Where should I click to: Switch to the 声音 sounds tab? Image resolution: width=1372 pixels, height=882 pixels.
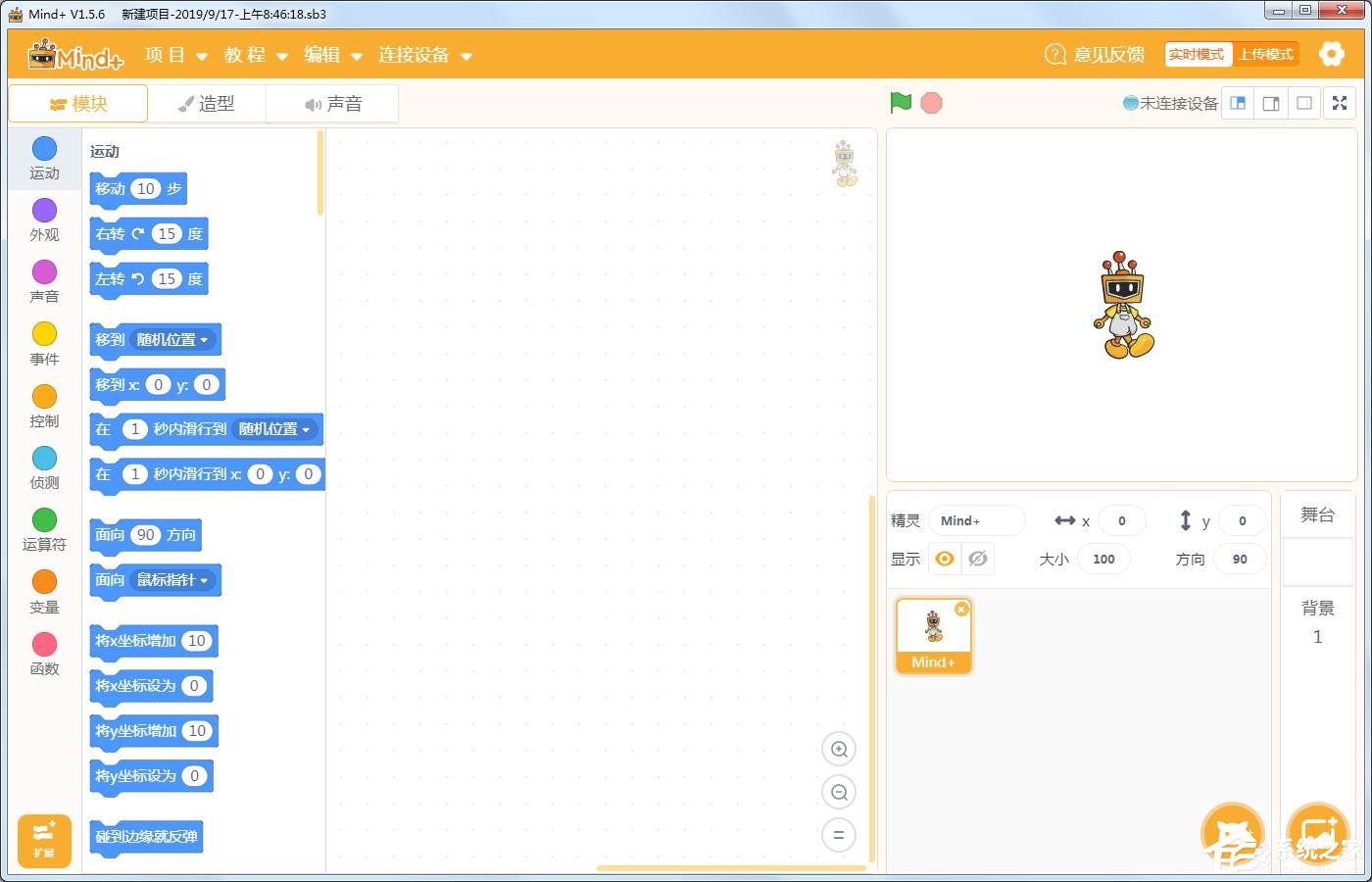(x=333, y=104)
